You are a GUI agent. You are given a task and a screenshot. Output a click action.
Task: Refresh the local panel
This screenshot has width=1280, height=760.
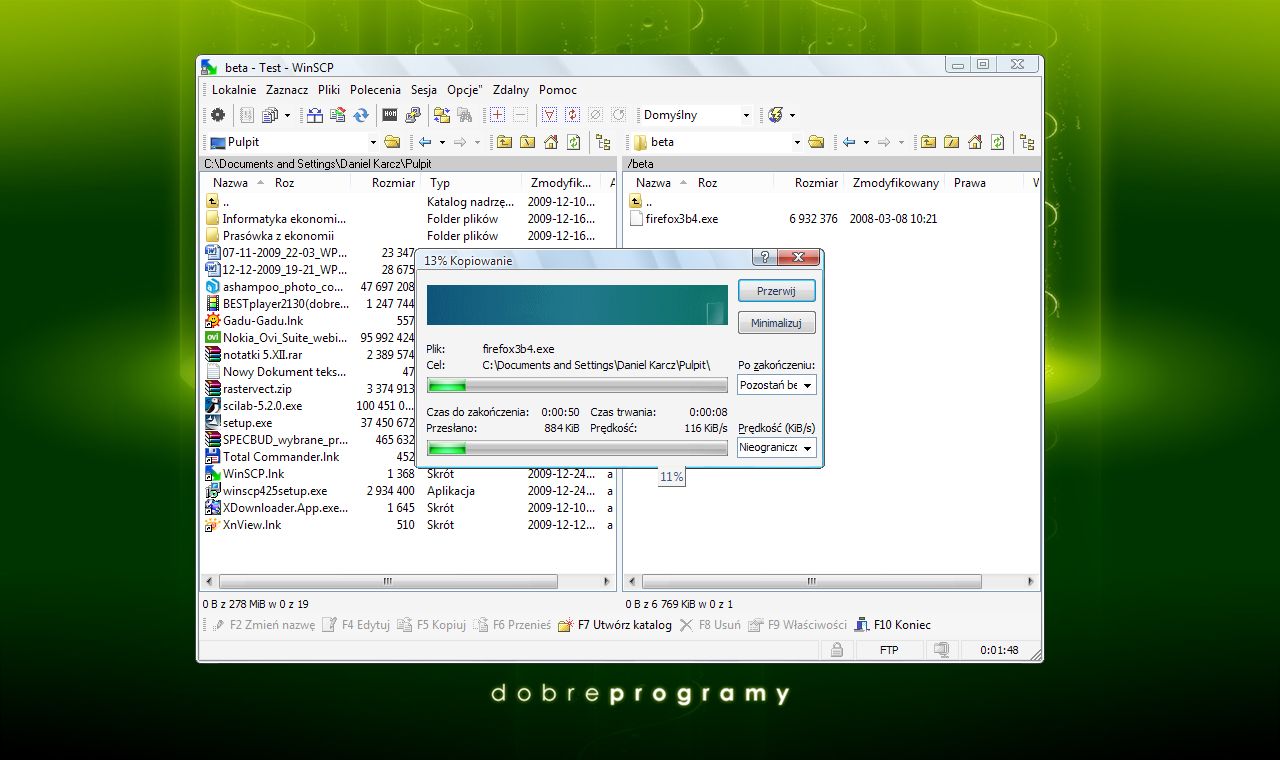tap(573, 142)
